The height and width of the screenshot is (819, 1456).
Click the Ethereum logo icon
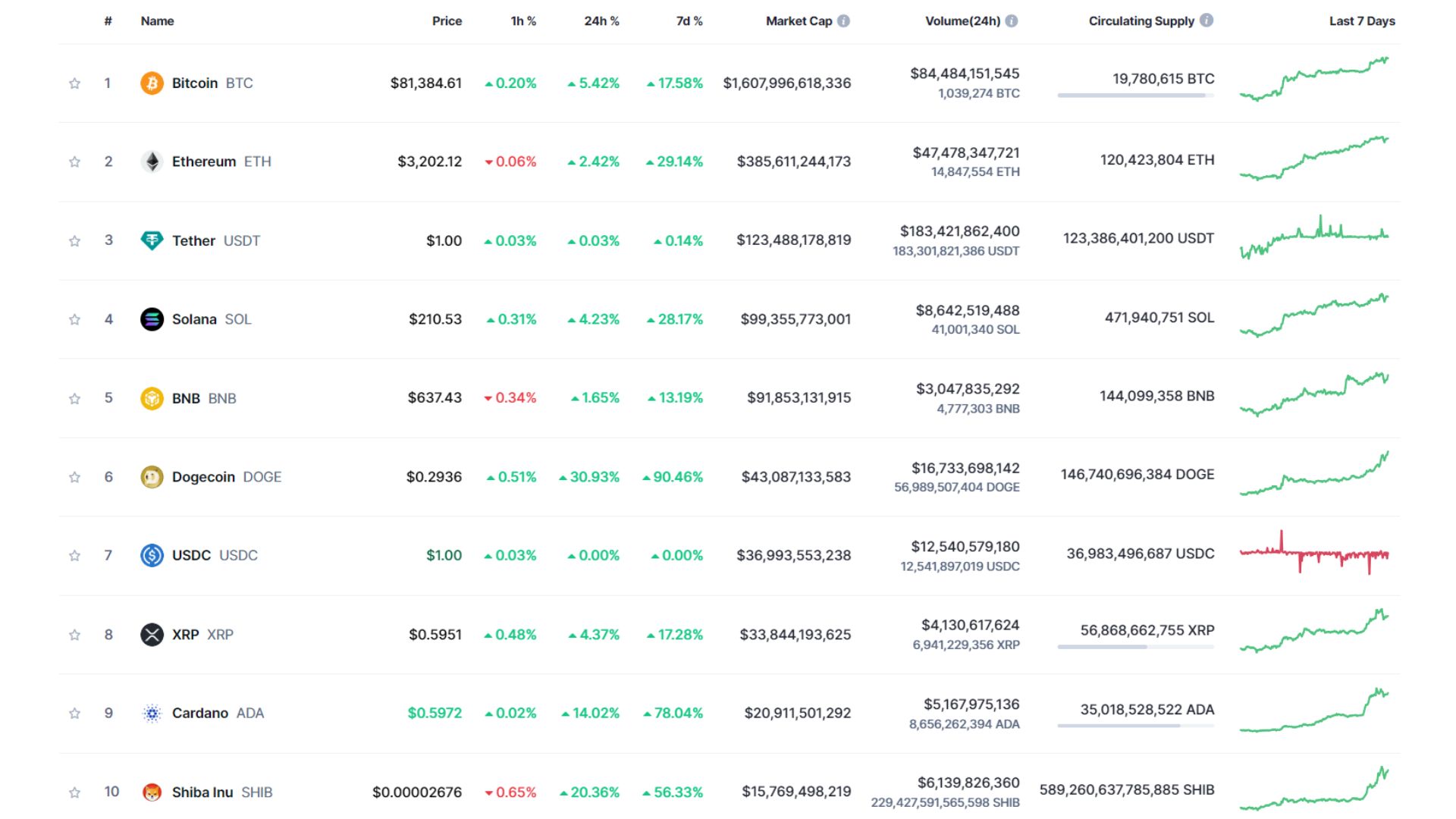tap(152, 162)
